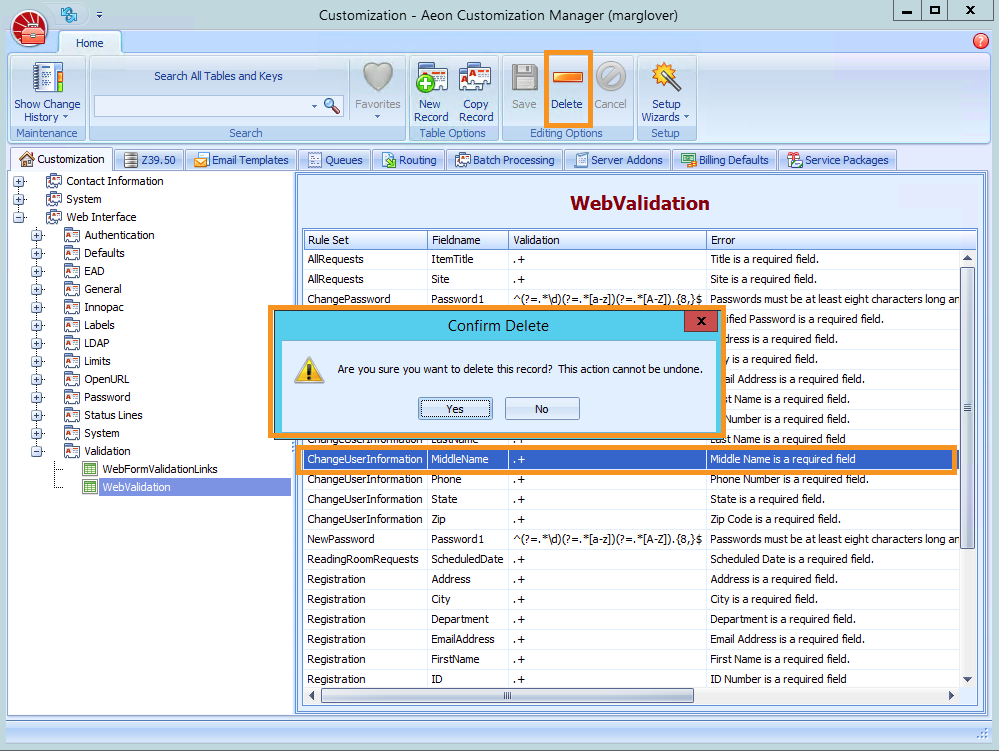This screenshot has height=751, width=999.
Task: Open the Batch Processing tab
Action: 505,159
